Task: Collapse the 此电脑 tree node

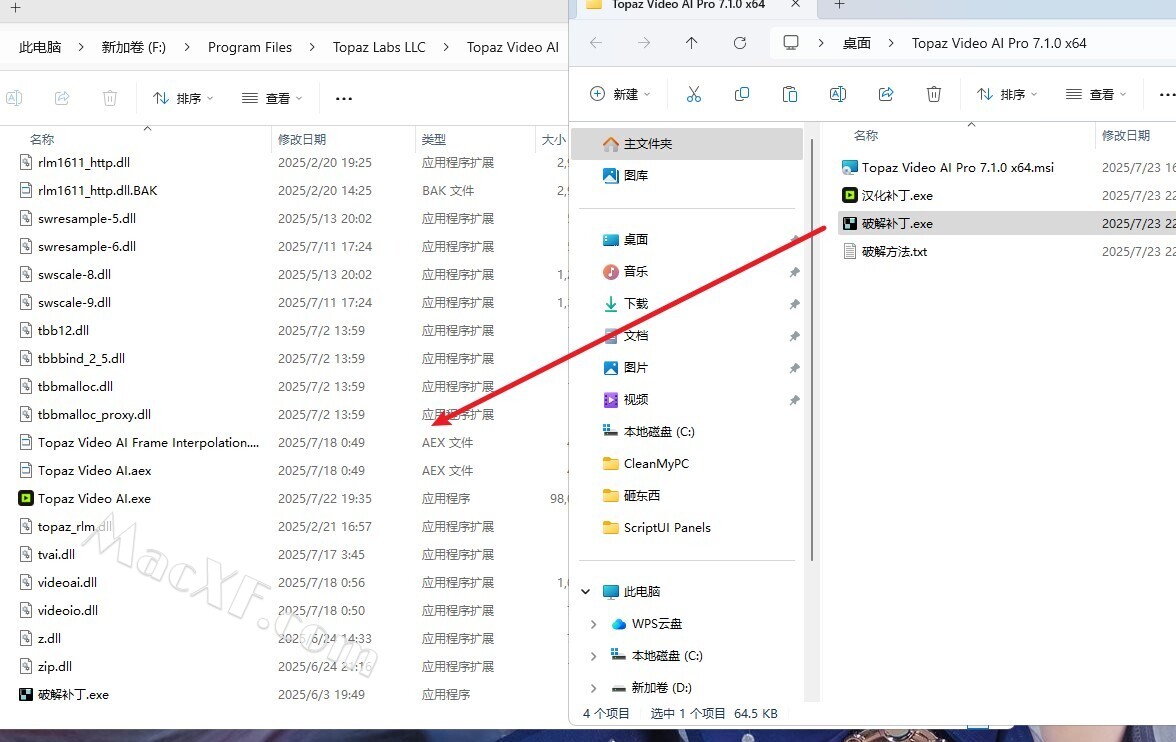Action: click(x=586, y=591)
